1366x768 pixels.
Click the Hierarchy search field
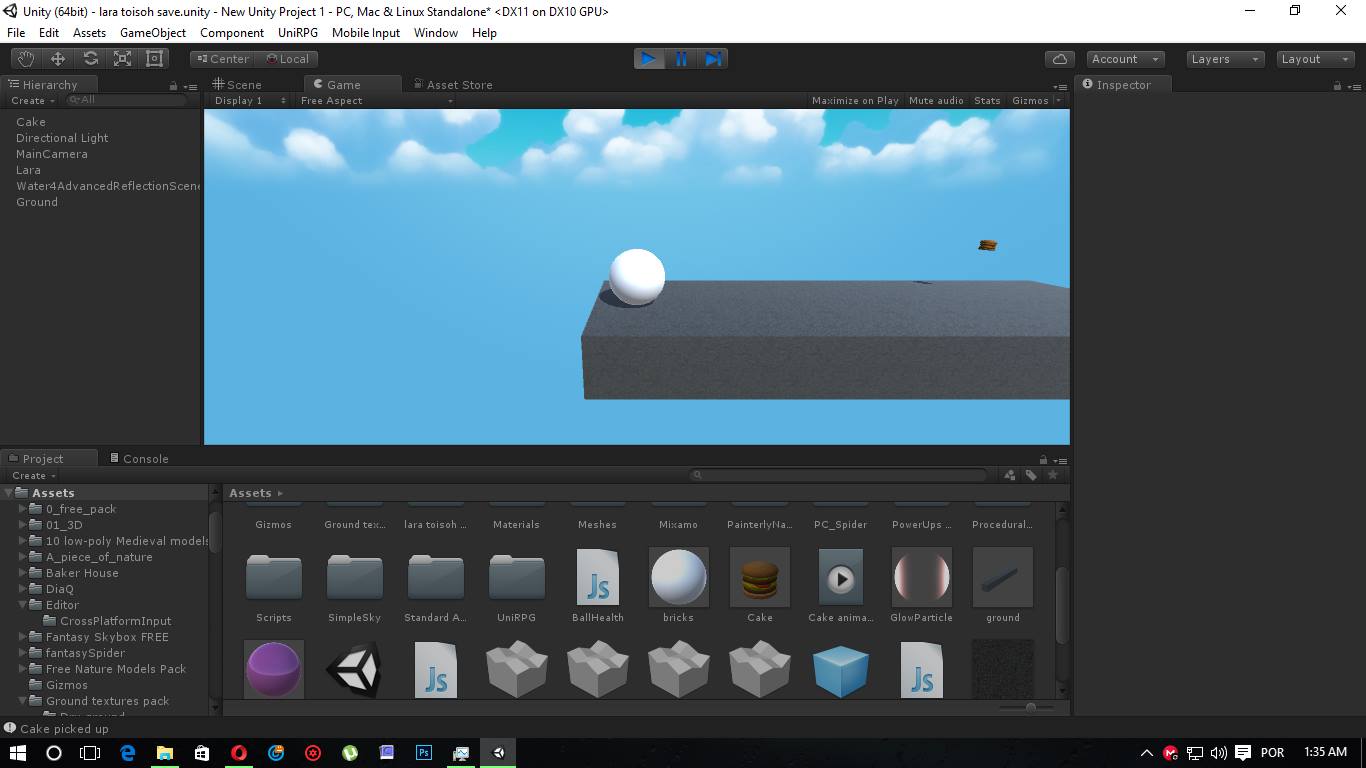[x=126, y=100]
